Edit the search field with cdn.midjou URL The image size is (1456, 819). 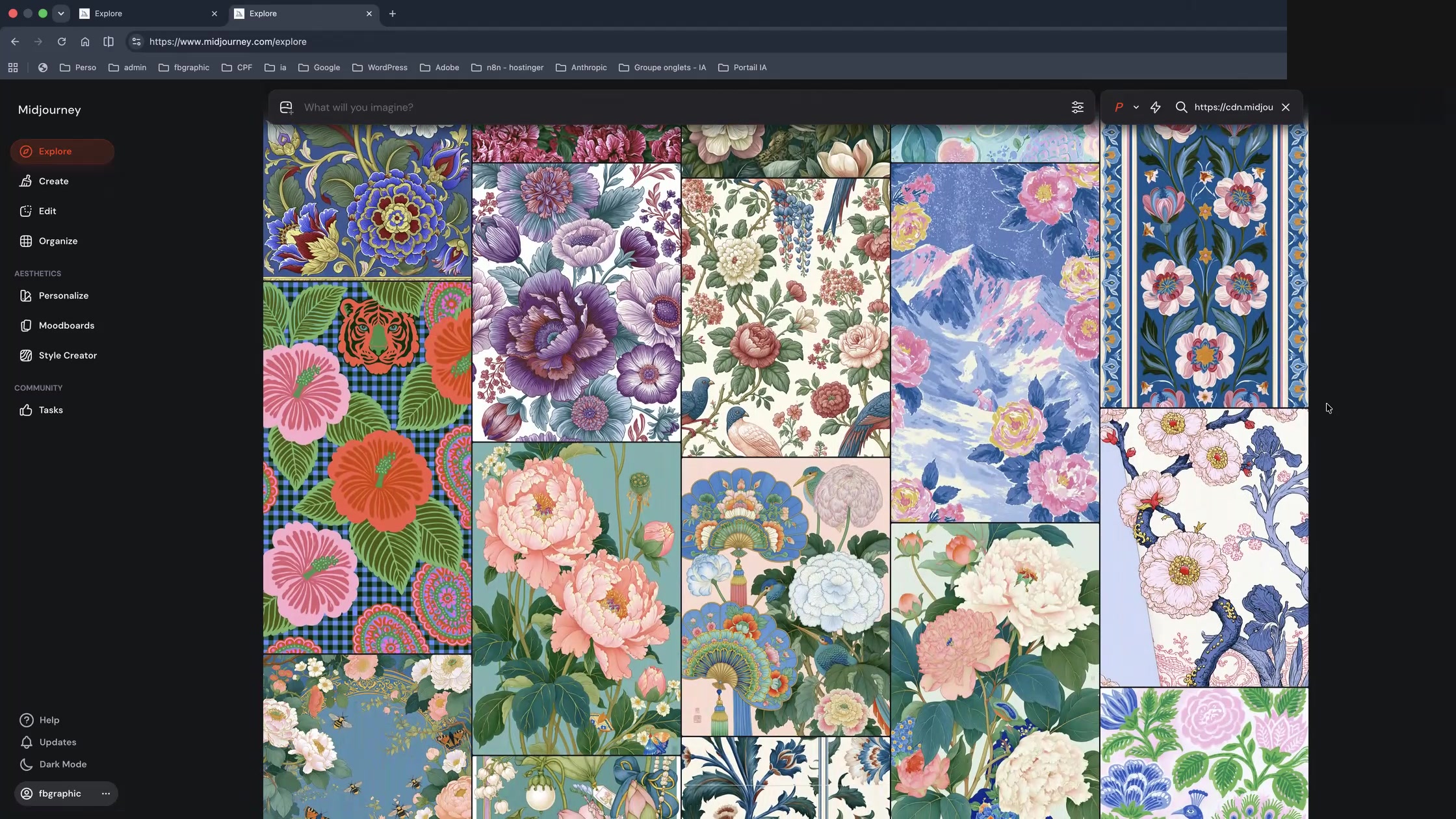(1234, 107)
